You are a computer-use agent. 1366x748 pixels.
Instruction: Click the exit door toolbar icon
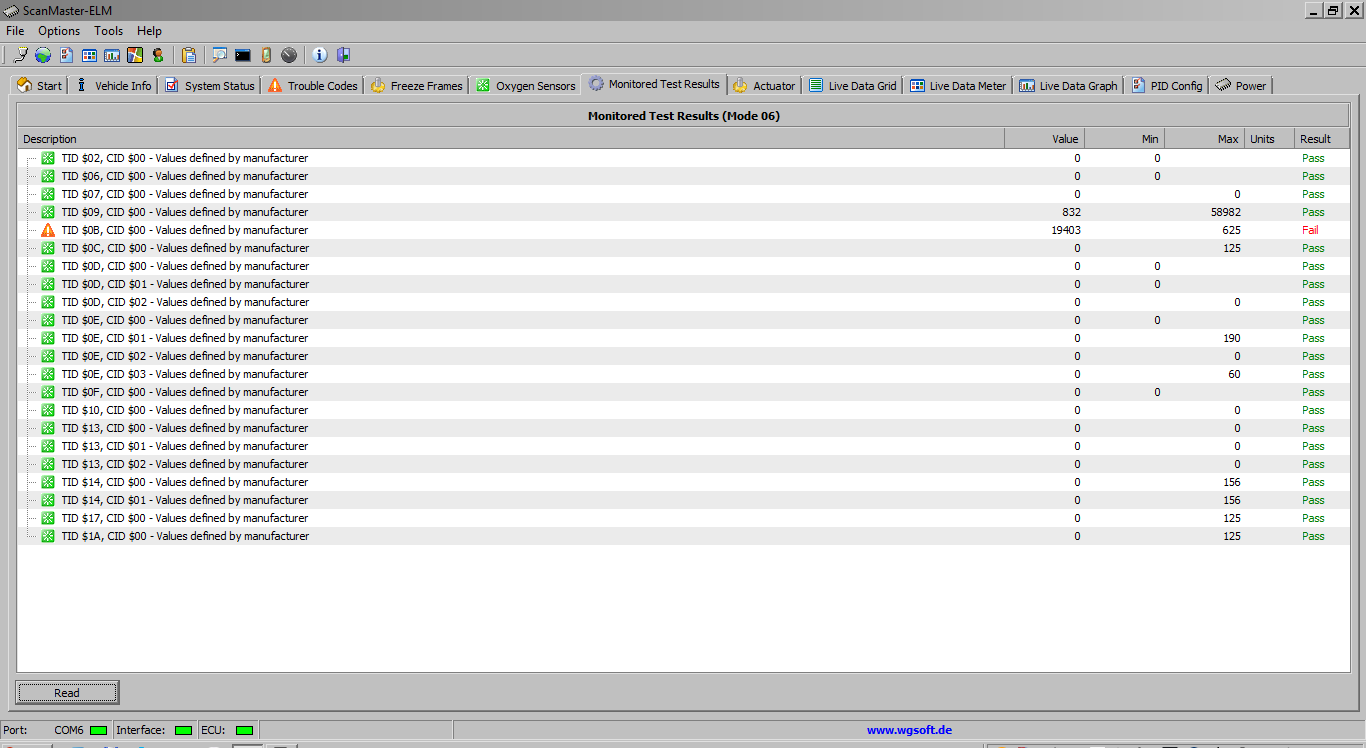coord(343,55)
